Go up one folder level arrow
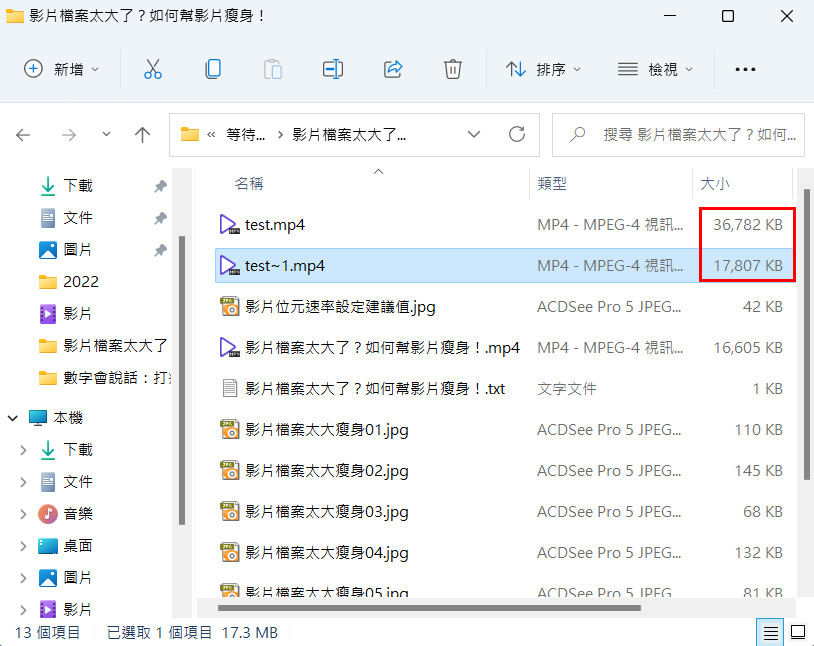 (143, 135)
